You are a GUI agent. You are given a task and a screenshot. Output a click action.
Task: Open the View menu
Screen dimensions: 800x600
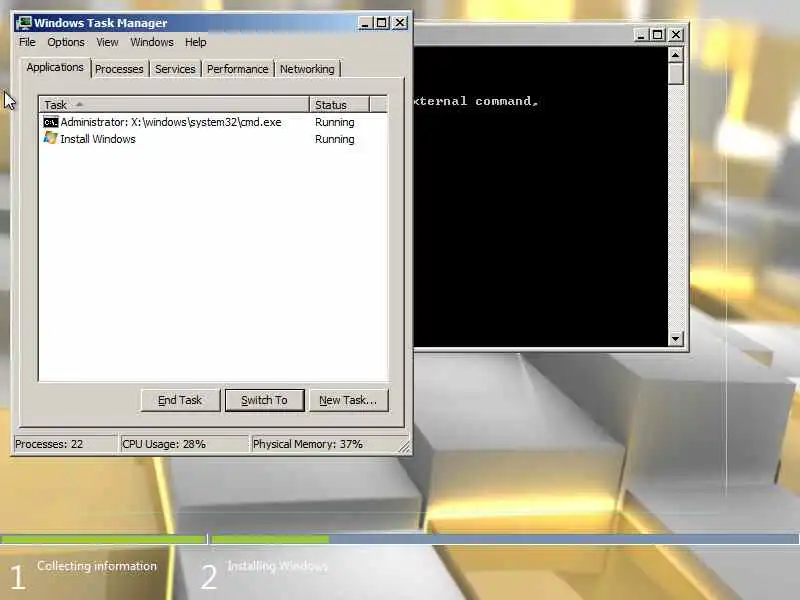[107, 42]
